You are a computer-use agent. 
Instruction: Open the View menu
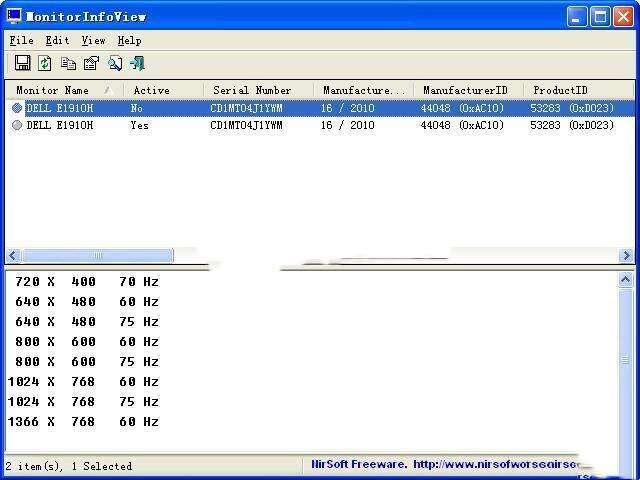pyautogui.click(x=93, y=40)
